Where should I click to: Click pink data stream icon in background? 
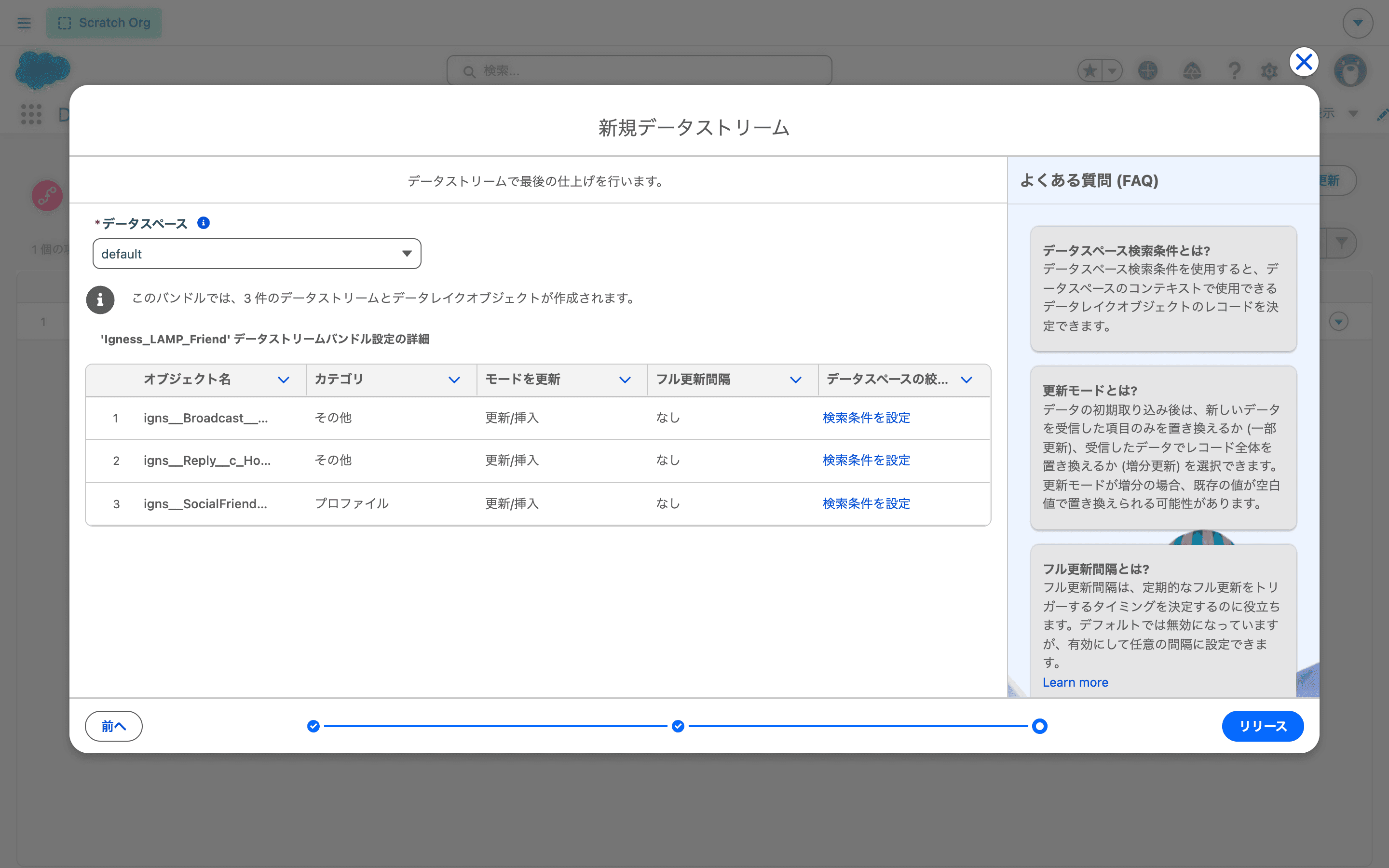tap(47, 196)
